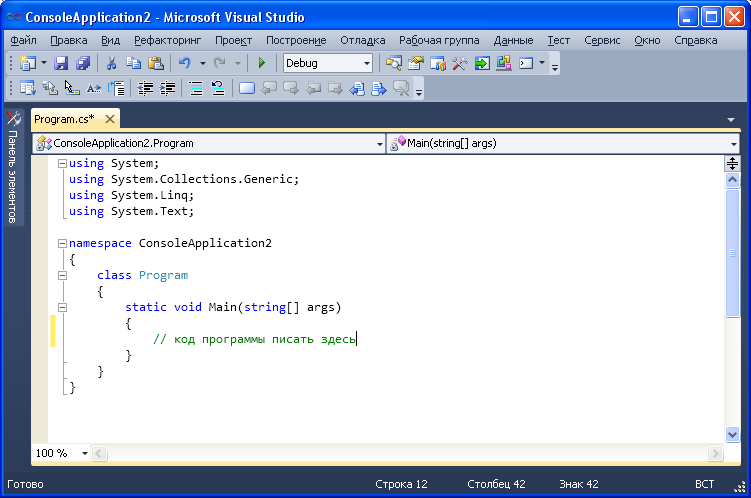The width and height of the screenshot is (751, 498).
Task: Click the editor window split bar handle
Action: click(x=732, y=164)
